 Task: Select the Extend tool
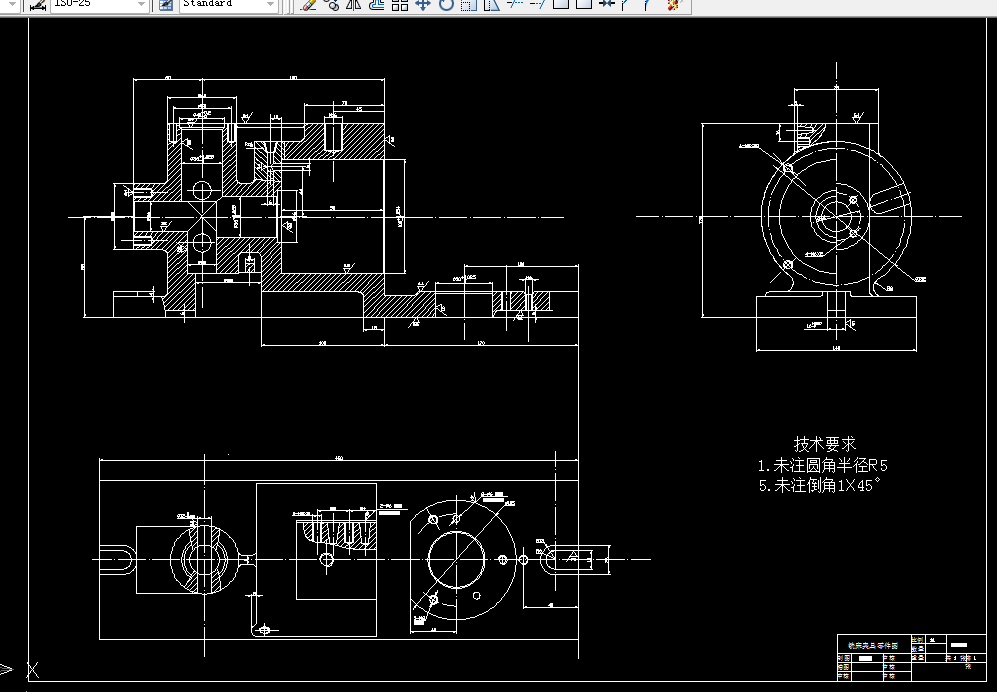[537, 4]
